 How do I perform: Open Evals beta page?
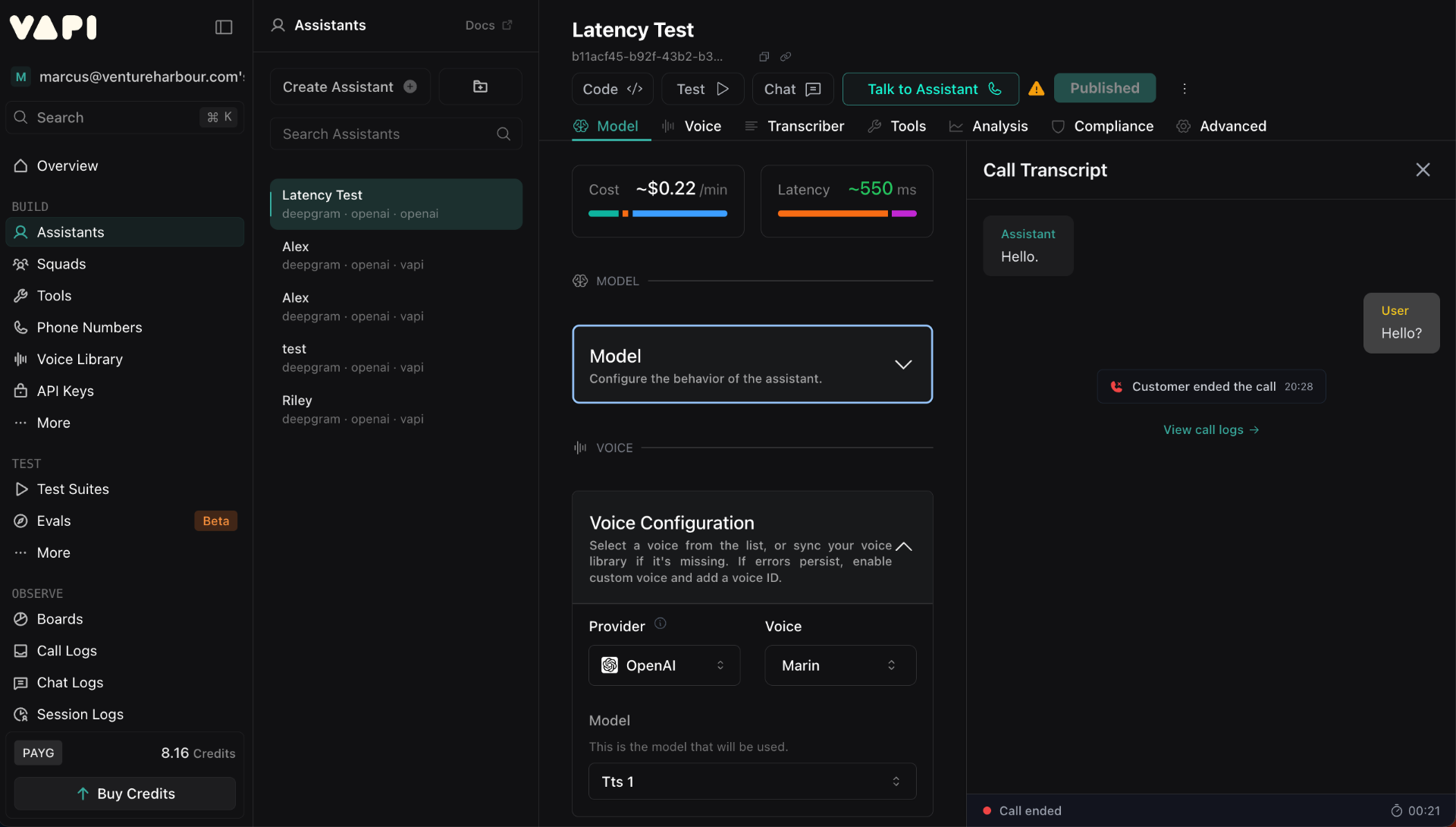(125, 521)
